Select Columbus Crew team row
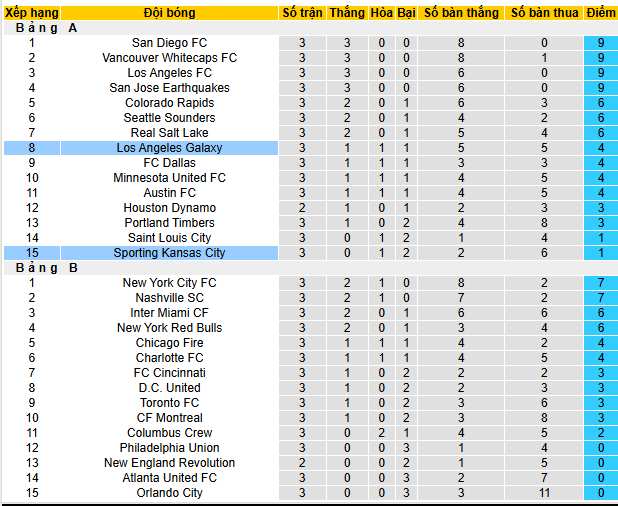The height and width of the screenshot is (506, 618). point(169,433)
